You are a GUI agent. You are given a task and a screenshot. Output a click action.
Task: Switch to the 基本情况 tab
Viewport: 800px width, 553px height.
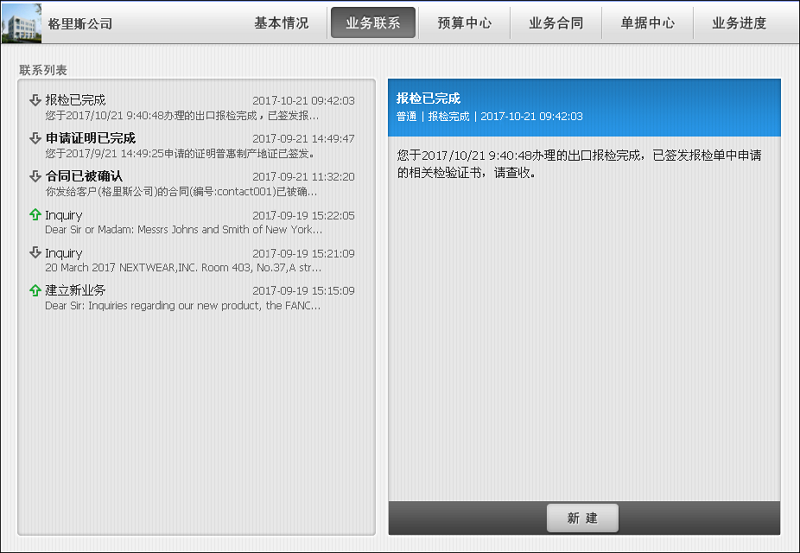click(x=281, y=23)
